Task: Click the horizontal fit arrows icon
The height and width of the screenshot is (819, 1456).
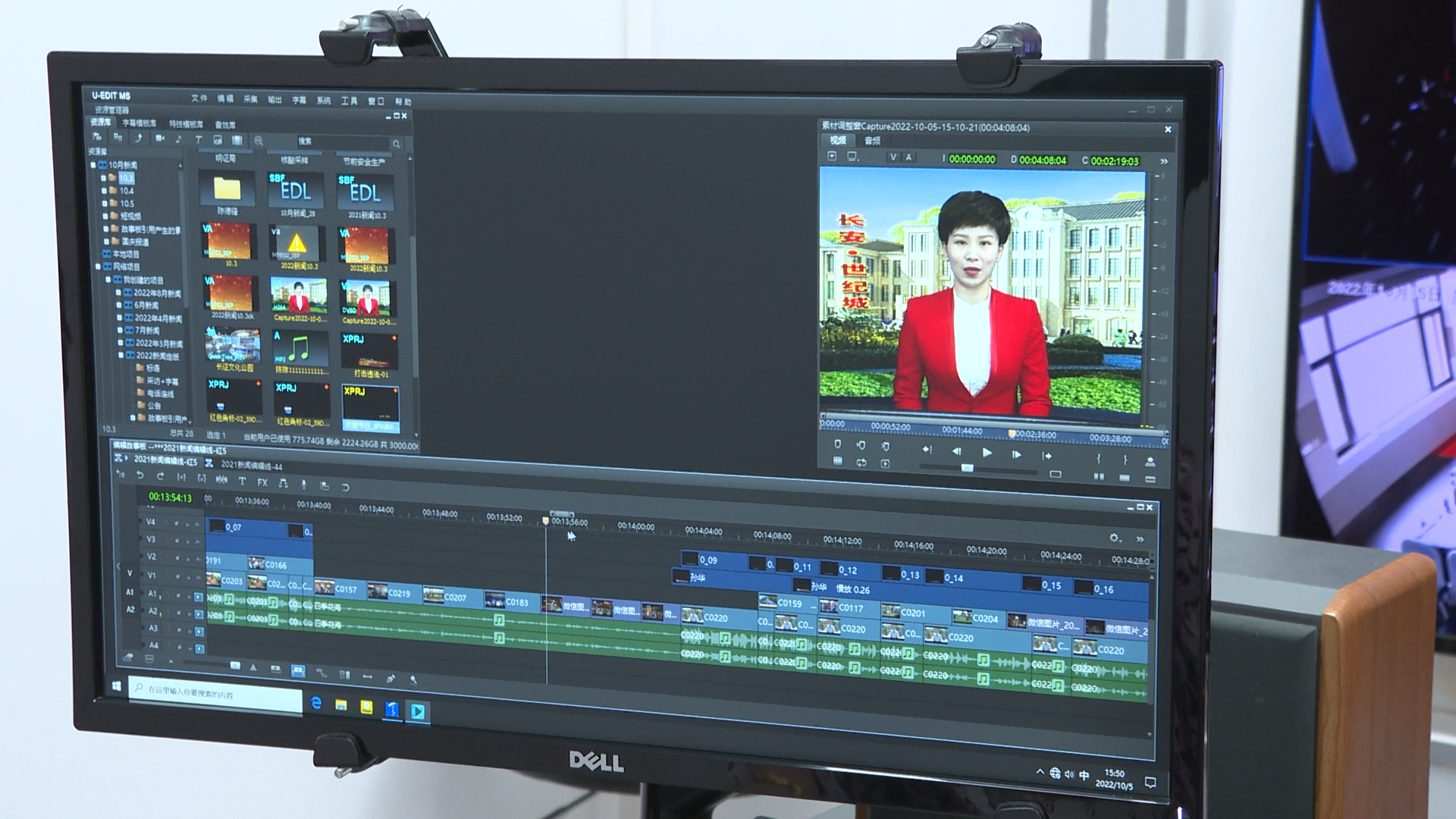Action: pos(368,676)
